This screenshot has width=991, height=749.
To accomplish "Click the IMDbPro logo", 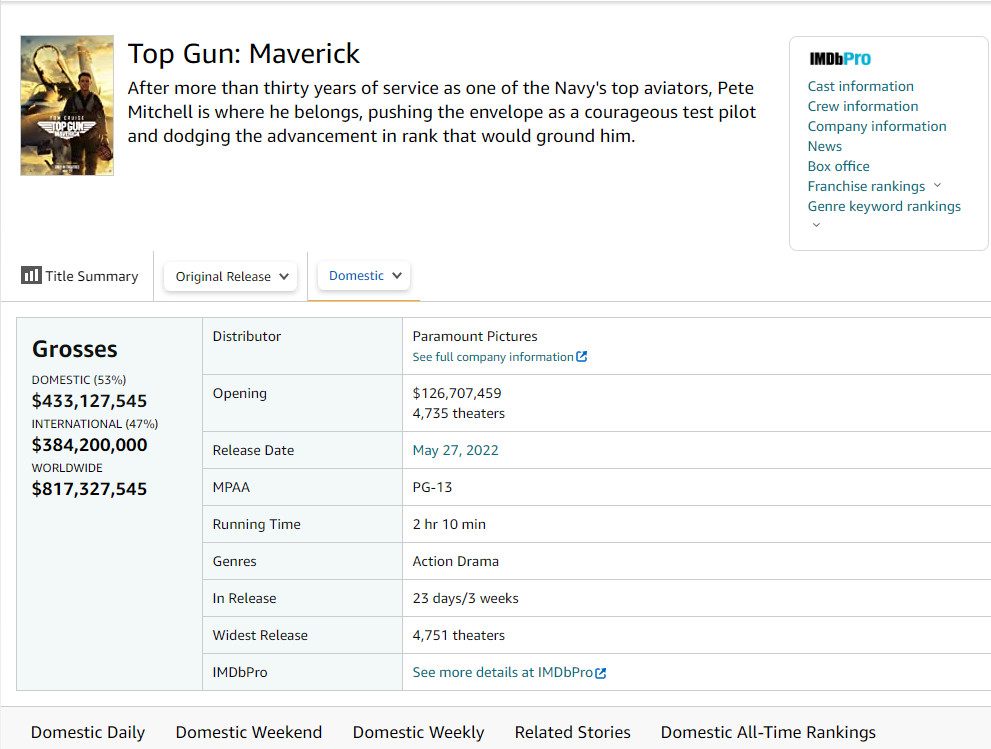I will [840, 59].
